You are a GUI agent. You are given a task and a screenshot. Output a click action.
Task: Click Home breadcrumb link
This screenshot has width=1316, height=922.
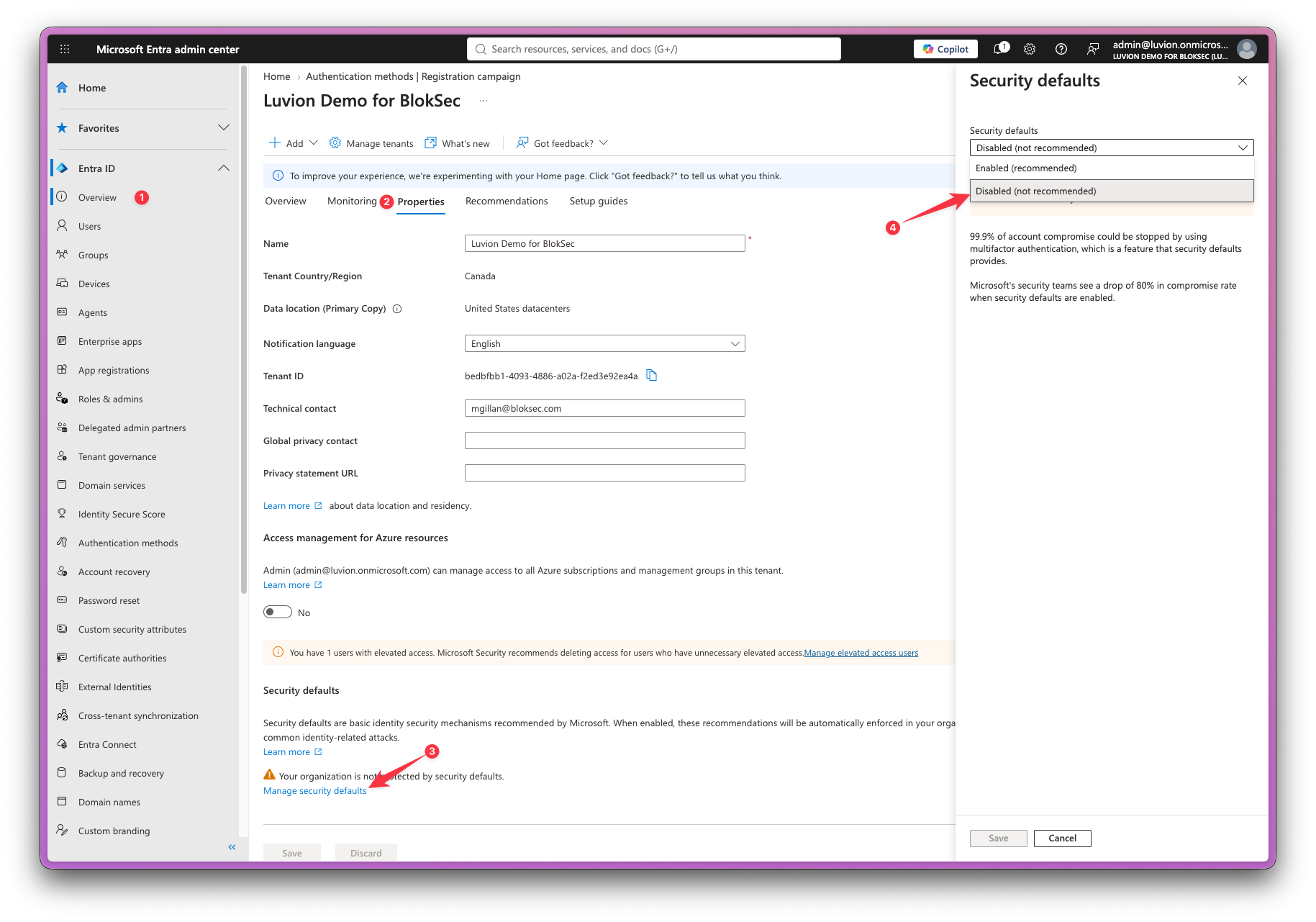tap(277, 76)
